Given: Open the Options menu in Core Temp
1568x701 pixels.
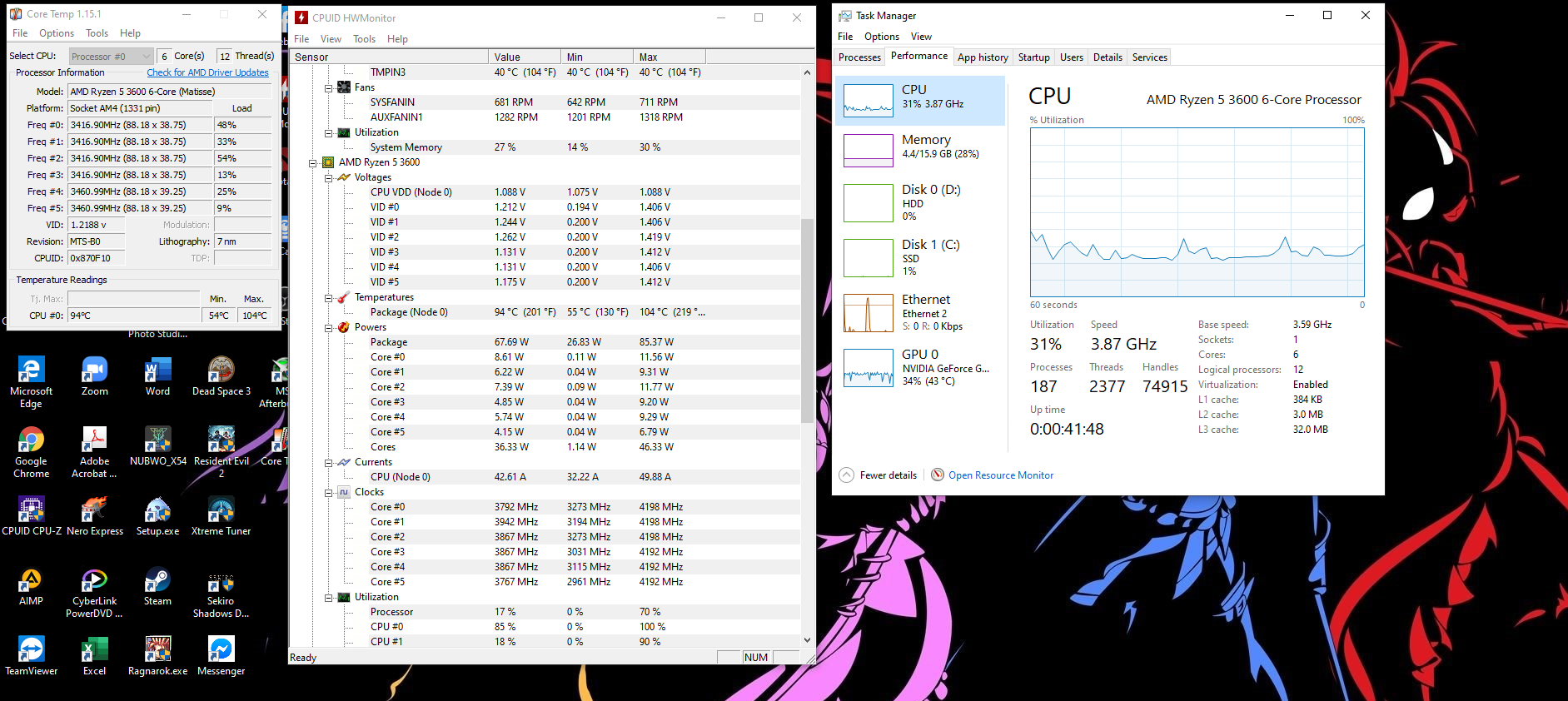Looking at the screenshot, I should pos(57,33).
